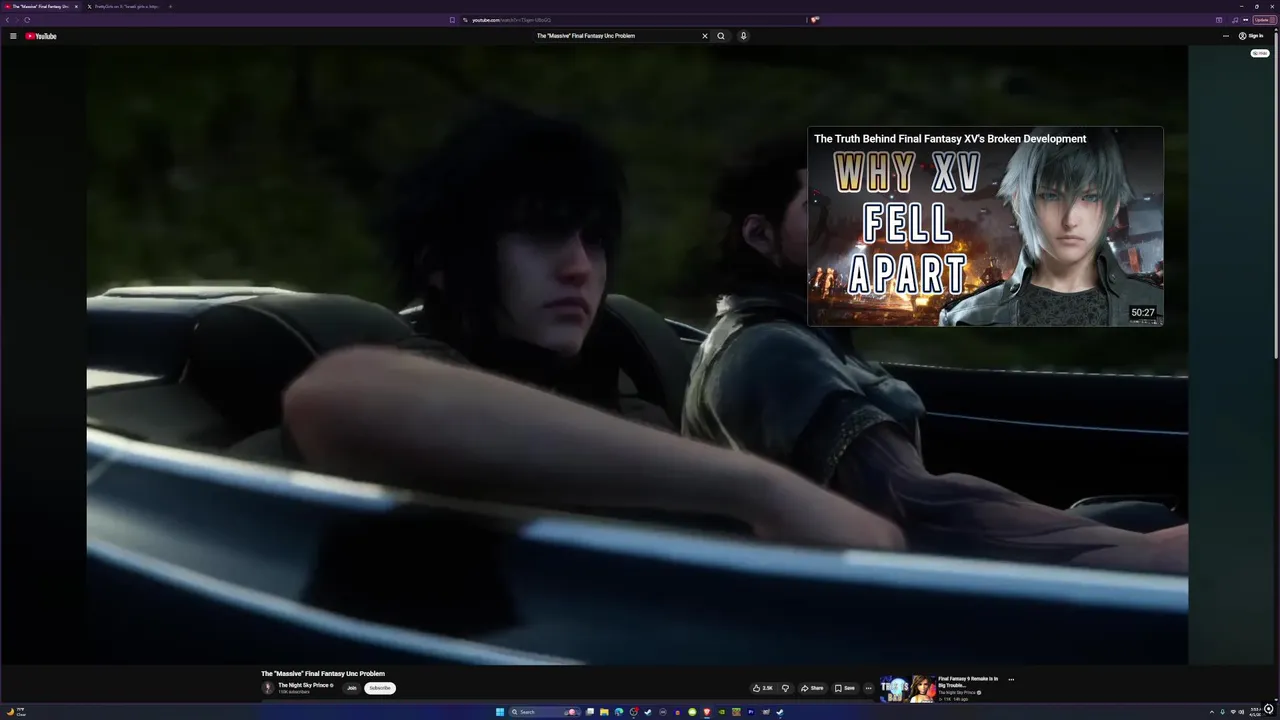Open YouTube settings three-dot menu
The width and height of the screenshot is (1280, 720).
pyautogui.click(x=1226, y=36)
